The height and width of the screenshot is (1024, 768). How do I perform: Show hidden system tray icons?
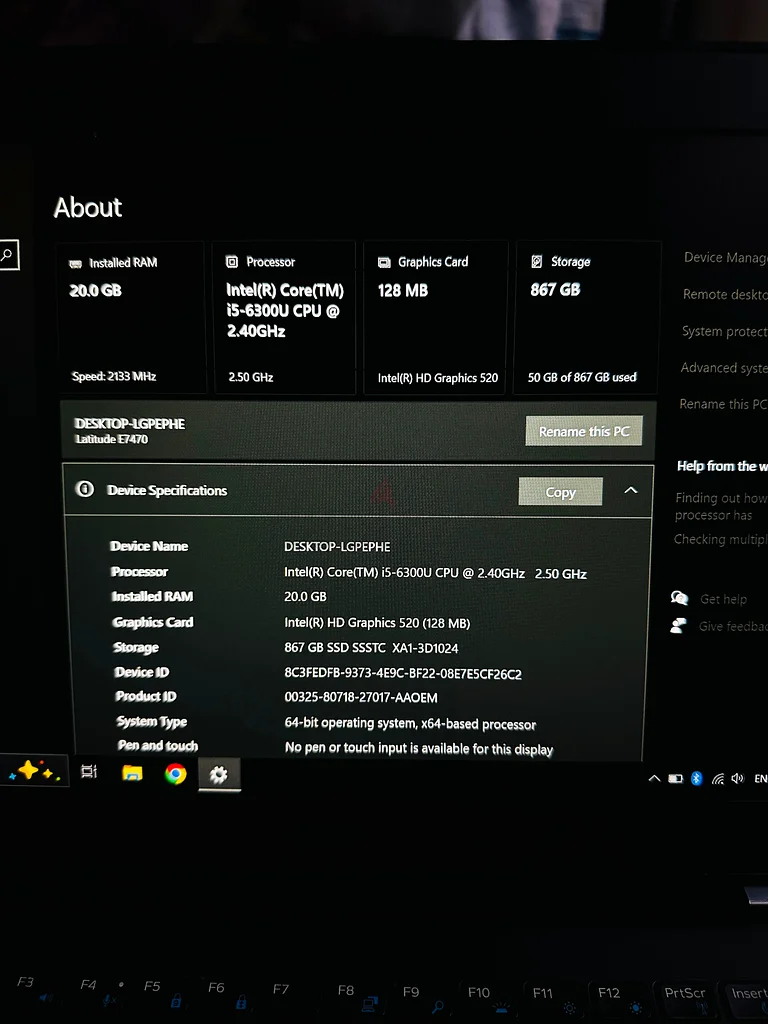[654, 778]
